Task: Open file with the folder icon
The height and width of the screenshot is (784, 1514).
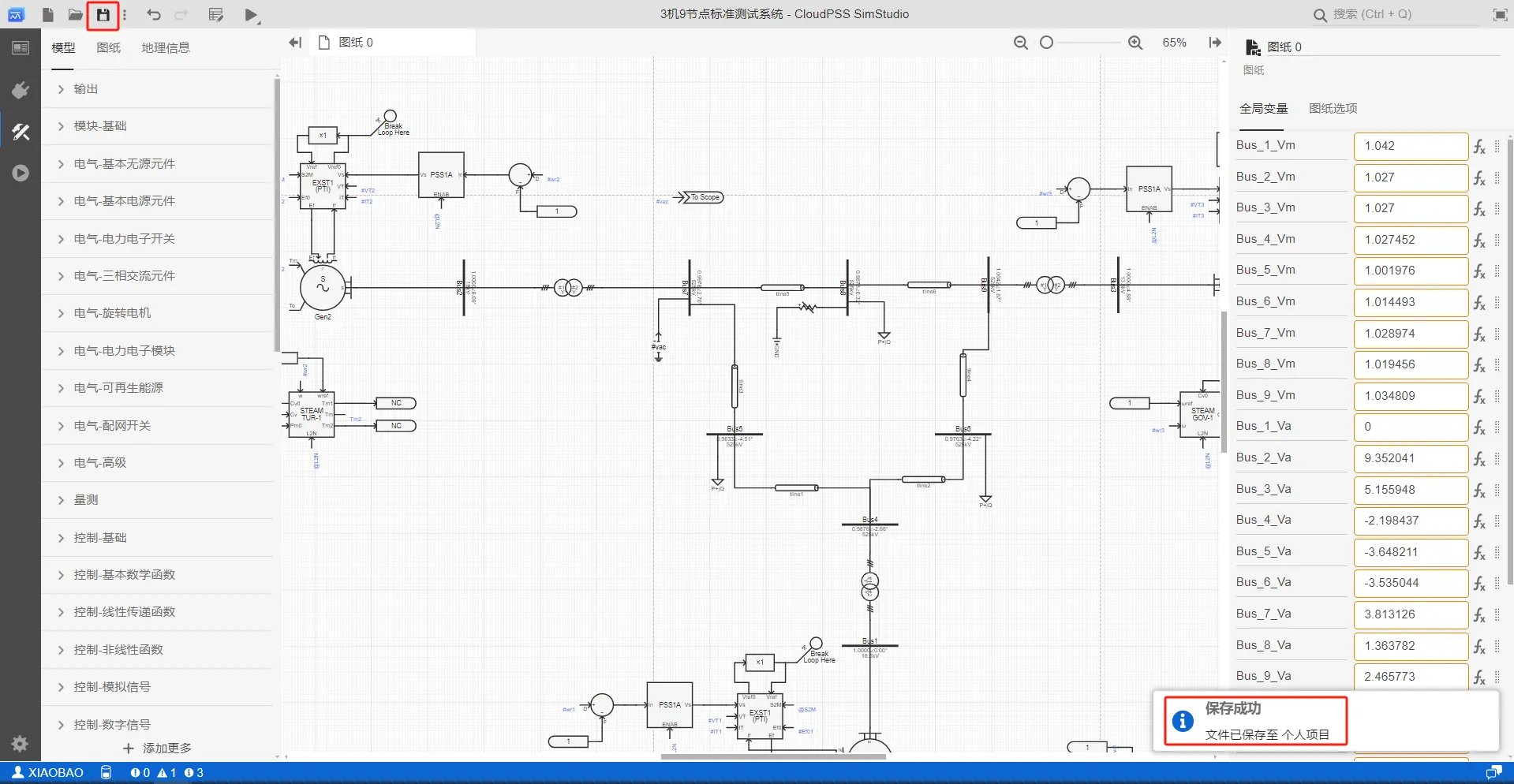Action: [x=75, y=15]
